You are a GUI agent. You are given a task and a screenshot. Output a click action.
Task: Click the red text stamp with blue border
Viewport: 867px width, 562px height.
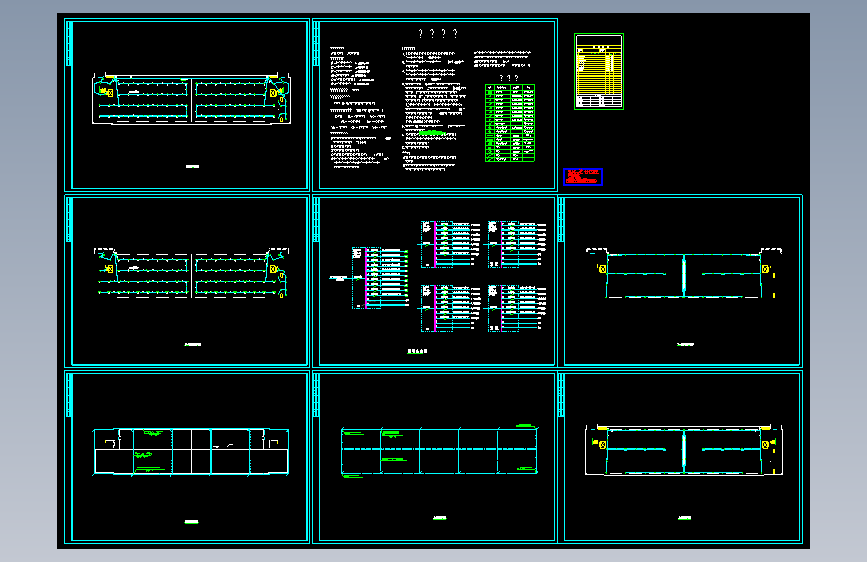[583, 176]
